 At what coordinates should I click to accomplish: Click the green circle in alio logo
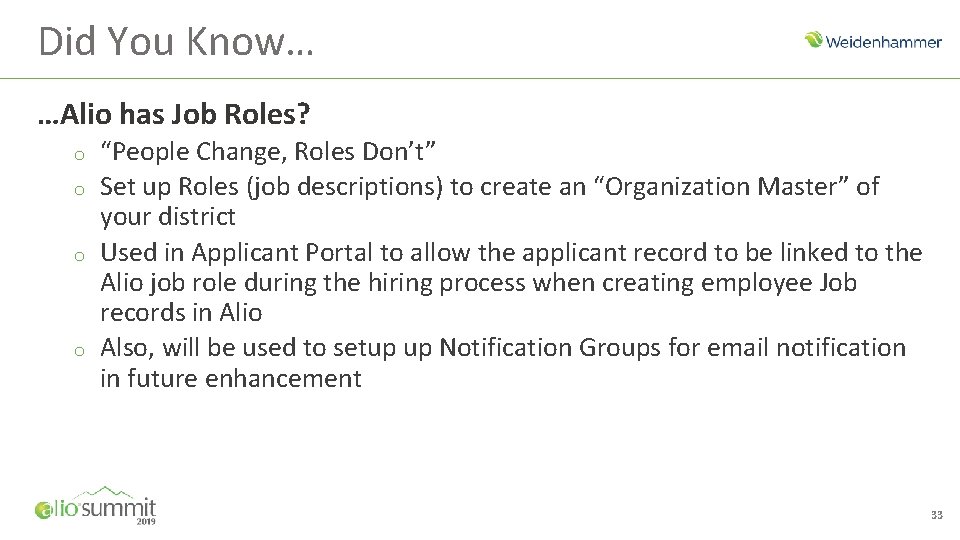tap(42, 511)
